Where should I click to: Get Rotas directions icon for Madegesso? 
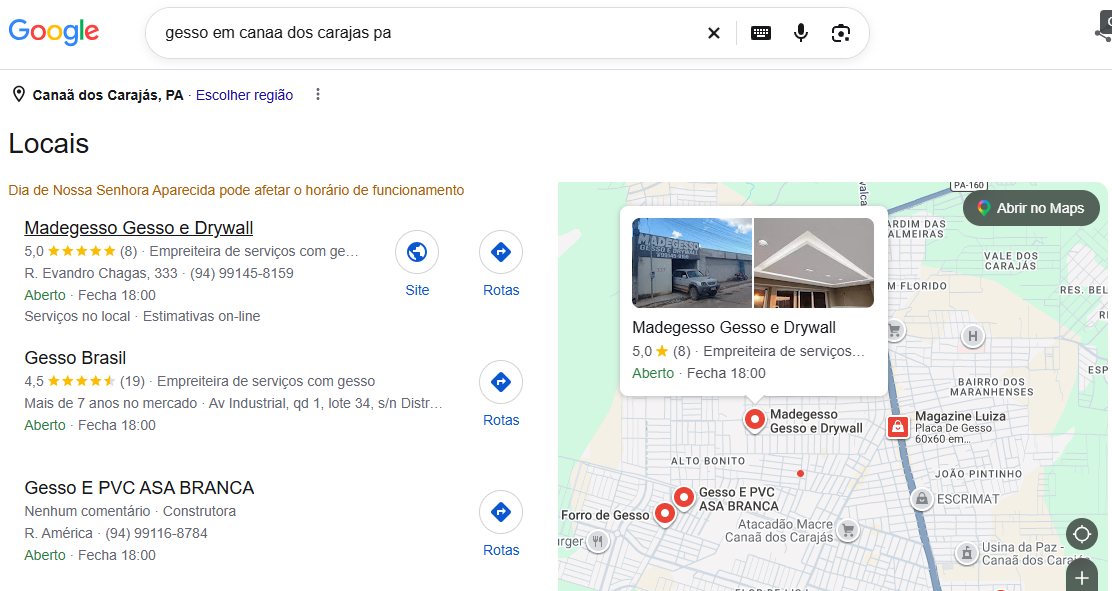(x=501, y=252)
